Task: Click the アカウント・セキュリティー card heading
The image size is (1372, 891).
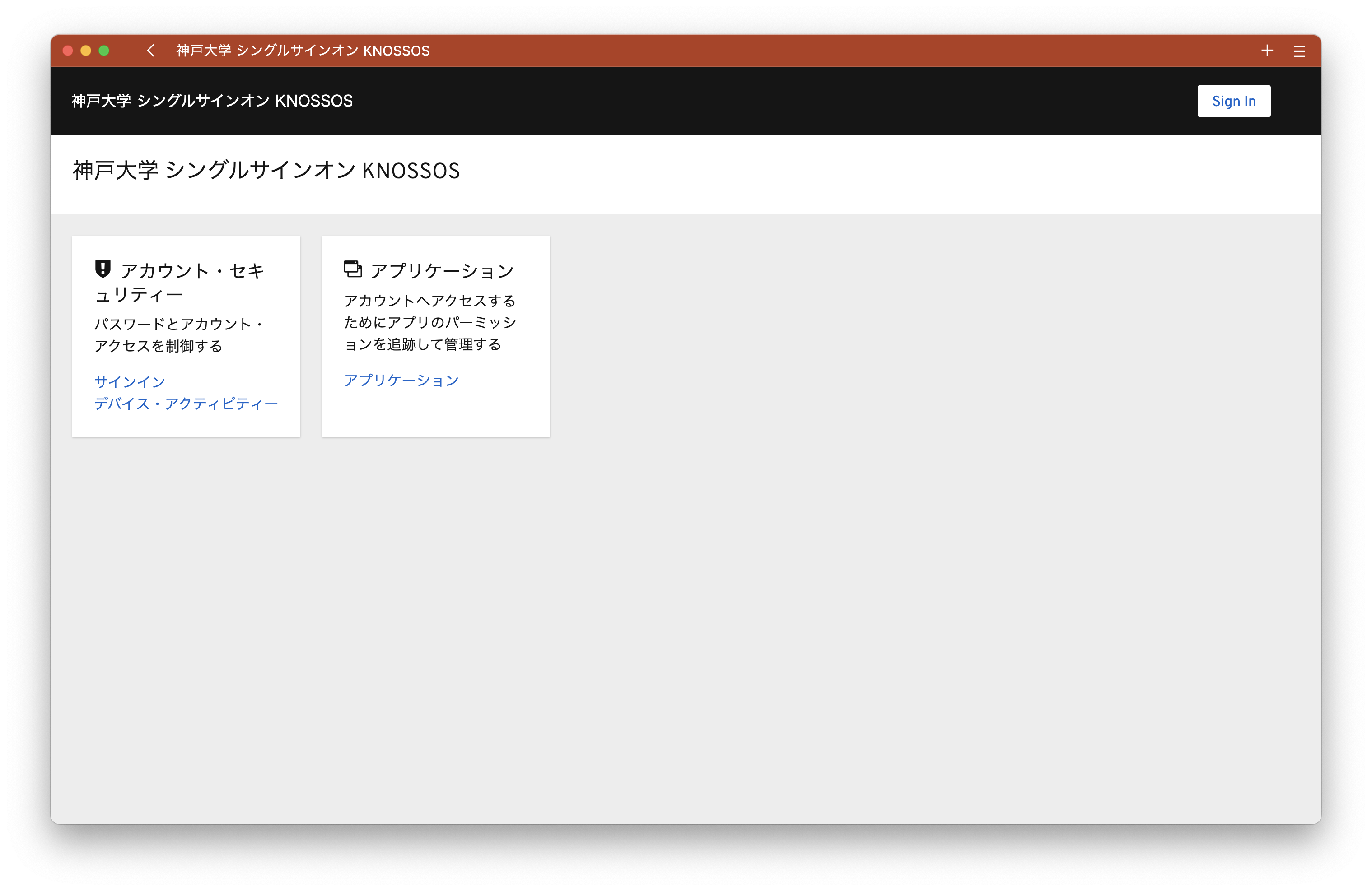Action: coord(180,283)
